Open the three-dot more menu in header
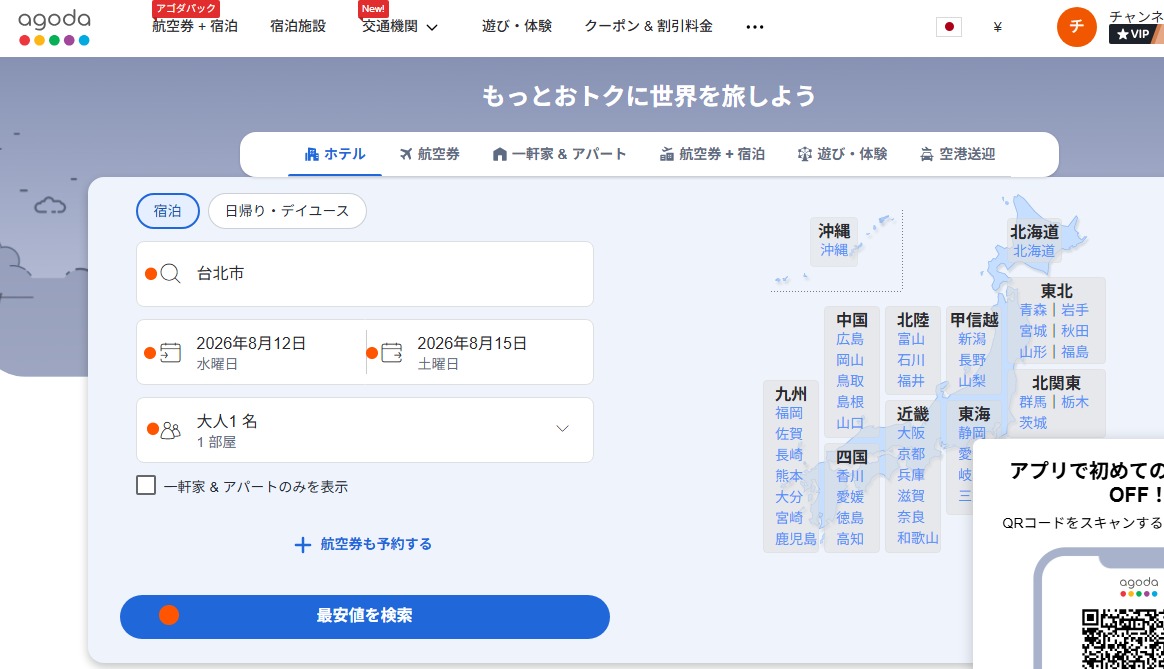Image resolution: width=1164 pixels, height=669 pixels. coord(755,27)
